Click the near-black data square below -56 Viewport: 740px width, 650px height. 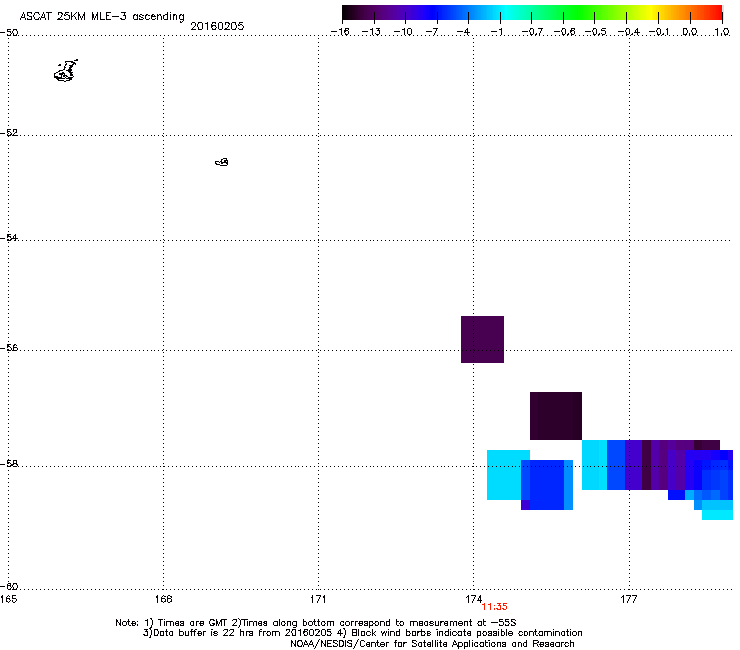[555, 416]
